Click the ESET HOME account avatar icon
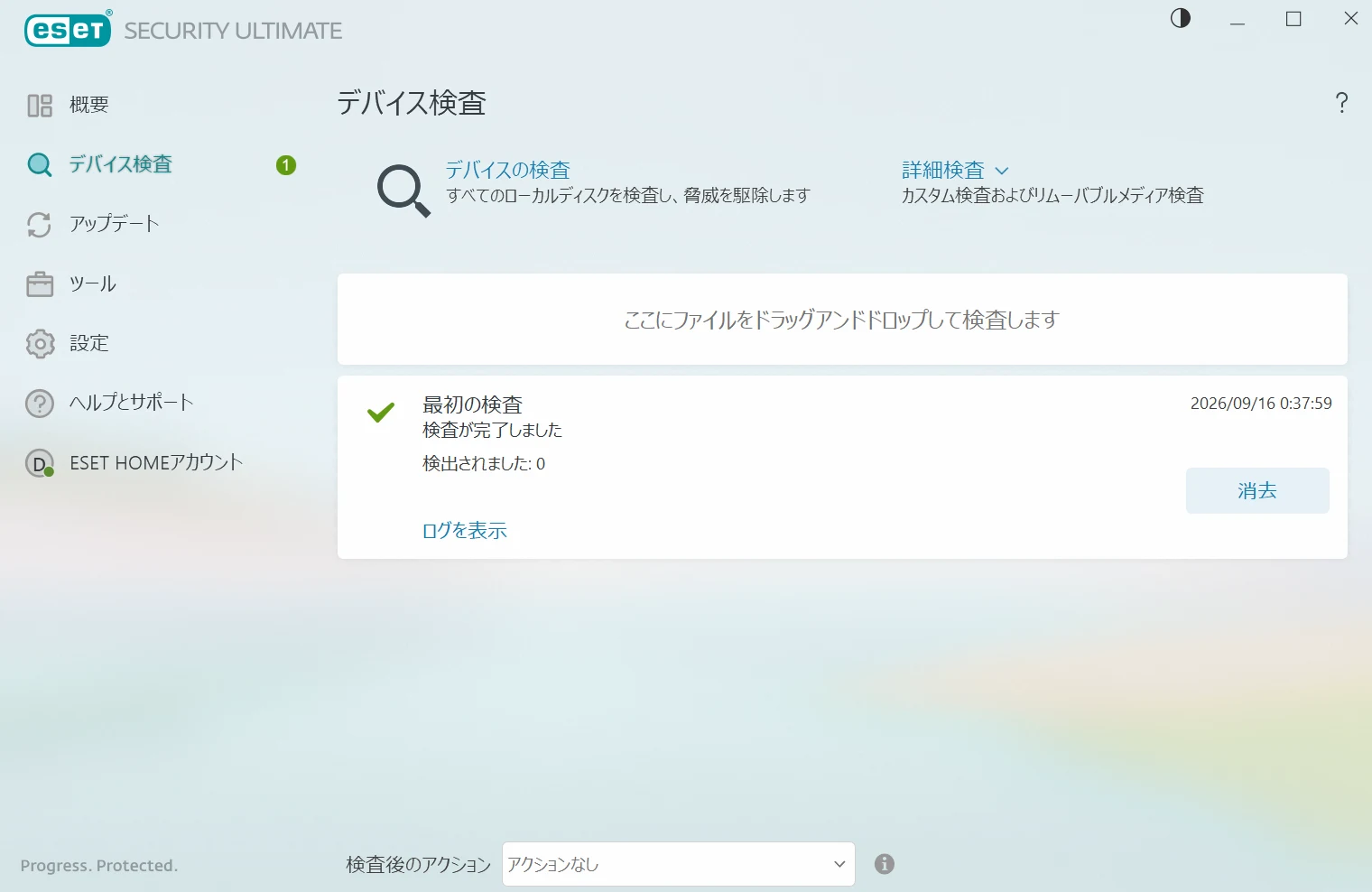Image resolution: width=1372 pixels, height=892 pixels. point(40,464)
